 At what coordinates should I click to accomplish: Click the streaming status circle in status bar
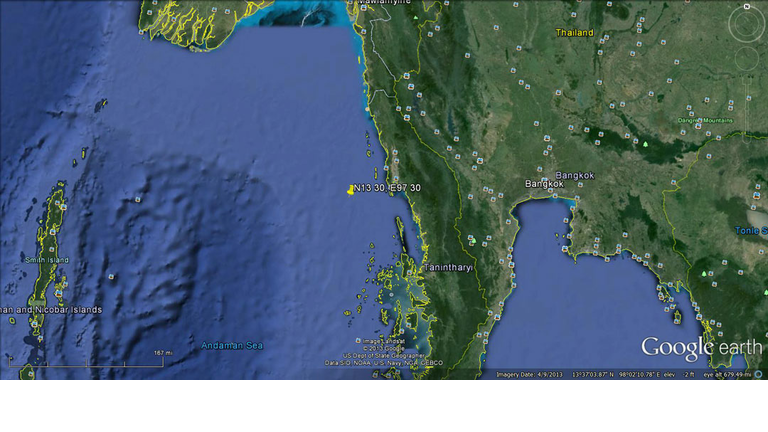[x=758, y=374]
